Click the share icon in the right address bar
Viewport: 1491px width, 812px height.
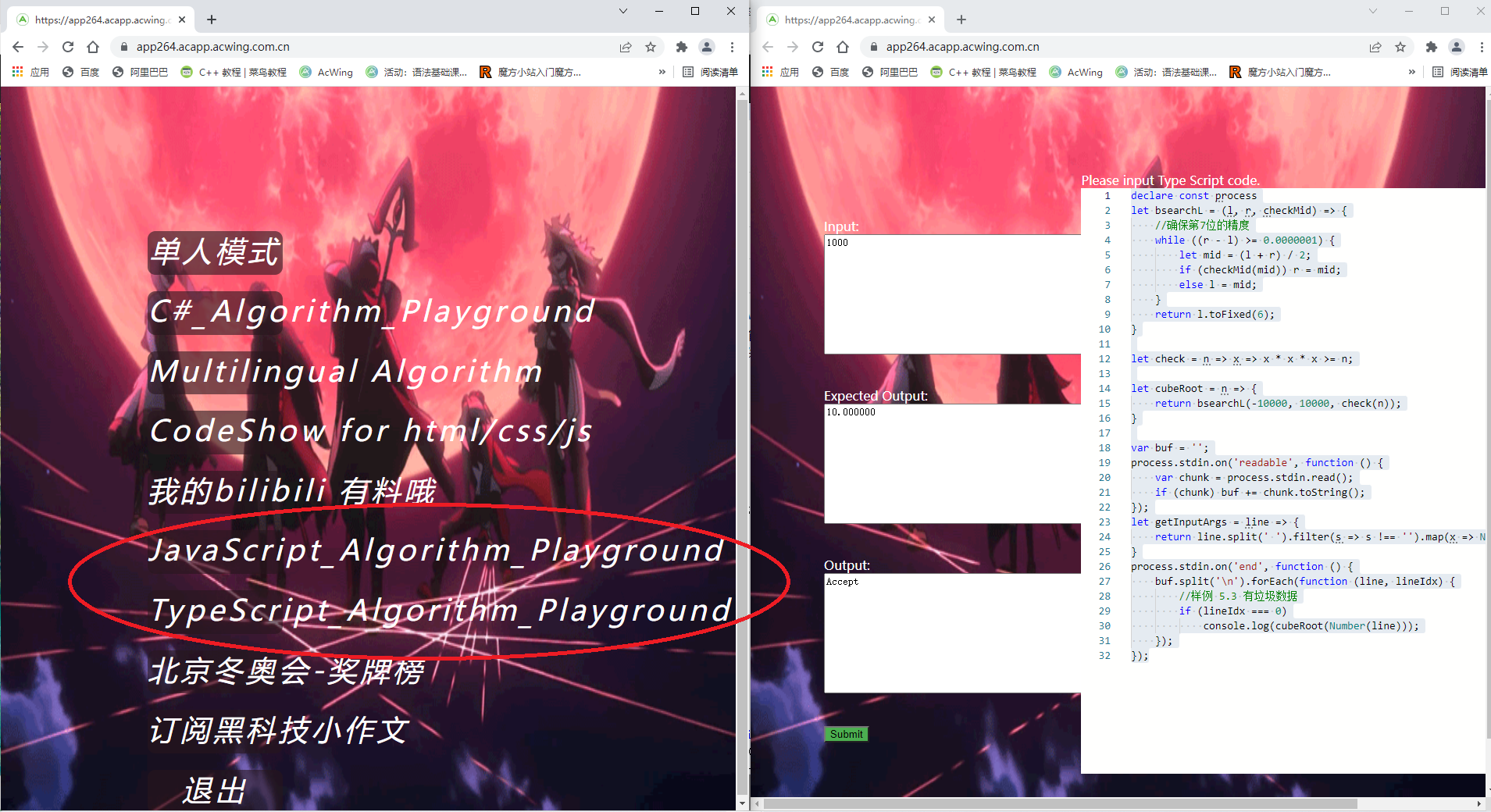point(1375,47)
